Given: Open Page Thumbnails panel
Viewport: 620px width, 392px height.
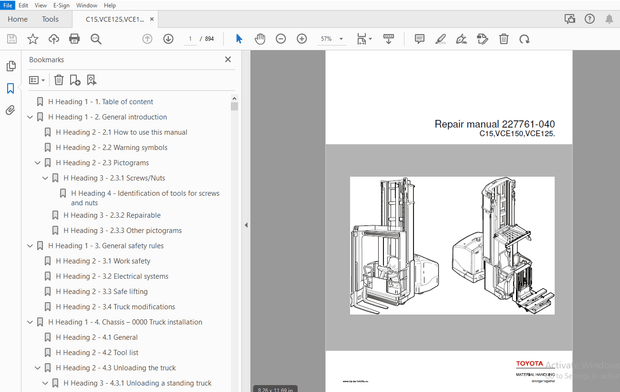Looking at the screenshot, I should [x=11, y=66].
